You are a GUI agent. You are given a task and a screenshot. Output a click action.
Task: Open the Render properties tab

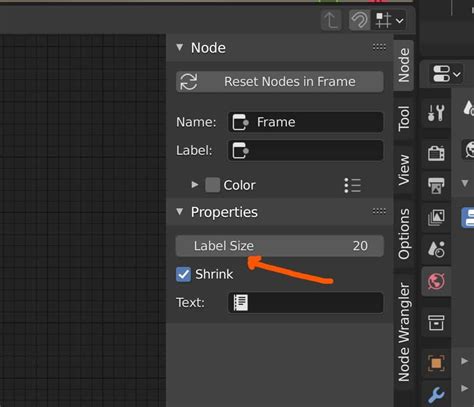point(436,153)
